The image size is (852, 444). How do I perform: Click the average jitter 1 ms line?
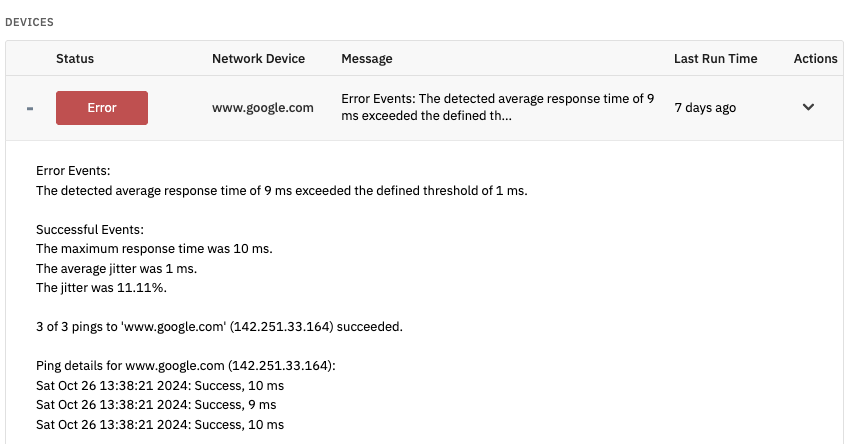(131, 268)
